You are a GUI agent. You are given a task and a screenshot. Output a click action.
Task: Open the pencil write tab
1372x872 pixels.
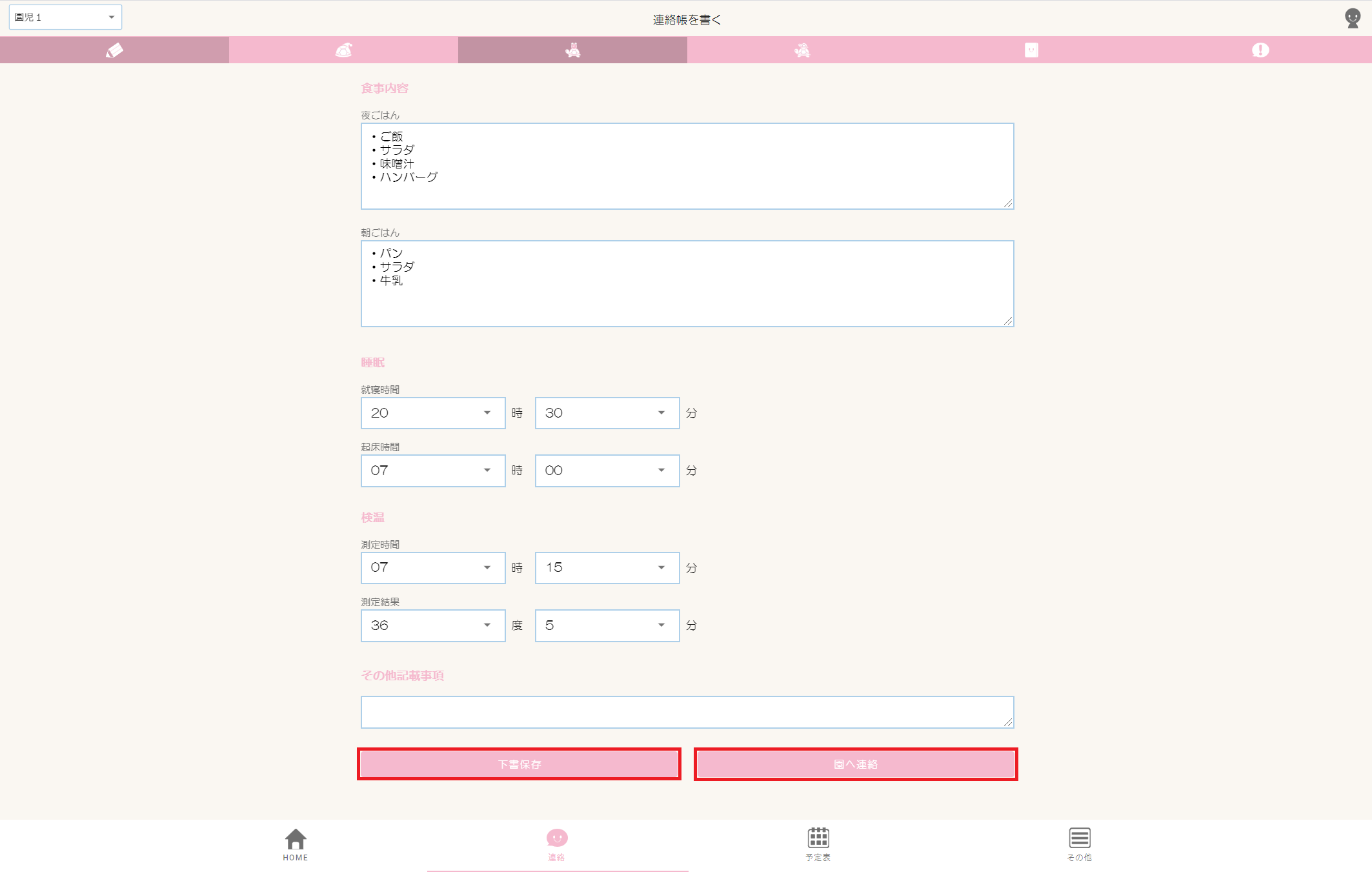pos(114,50)
